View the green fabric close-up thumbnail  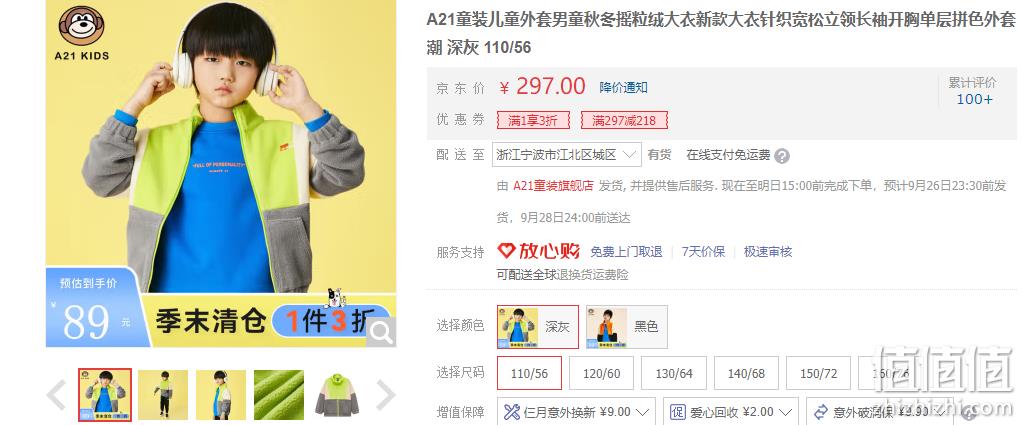(x=279, y=395)
